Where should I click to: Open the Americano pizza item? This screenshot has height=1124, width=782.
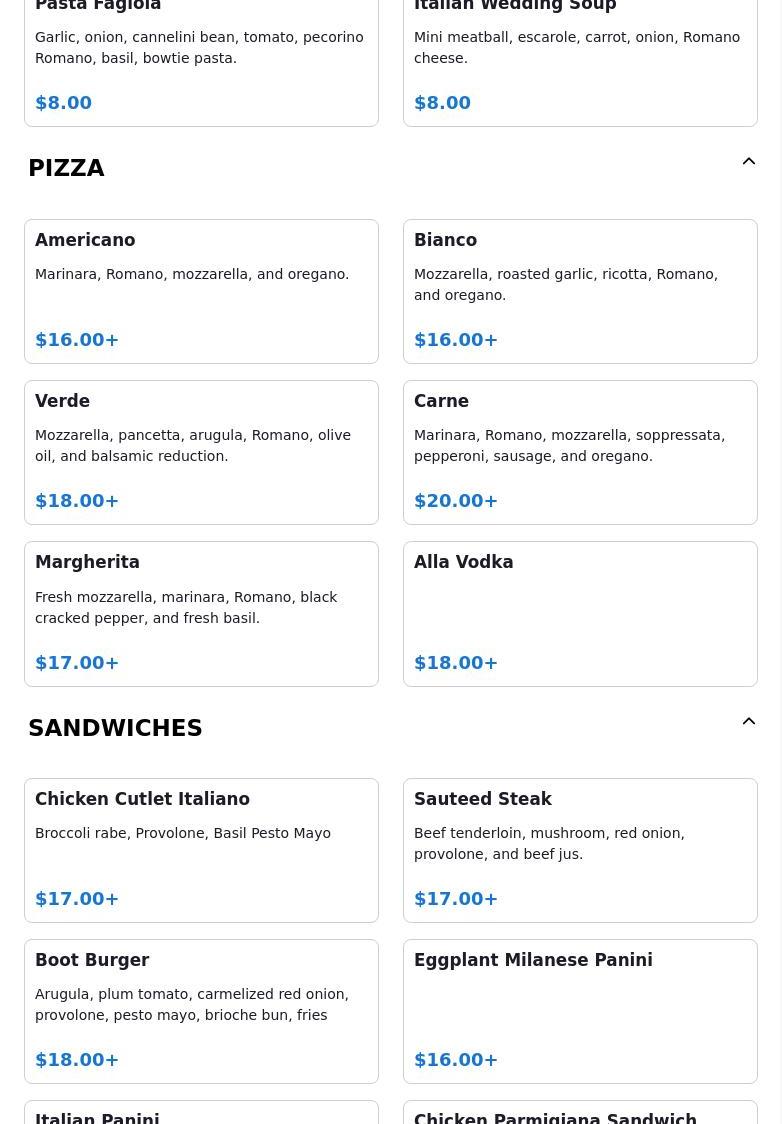tap(201, 292)
